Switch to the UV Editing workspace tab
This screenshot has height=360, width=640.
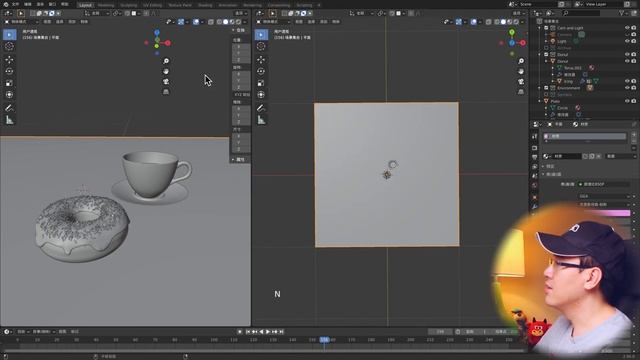click(152, 5)
